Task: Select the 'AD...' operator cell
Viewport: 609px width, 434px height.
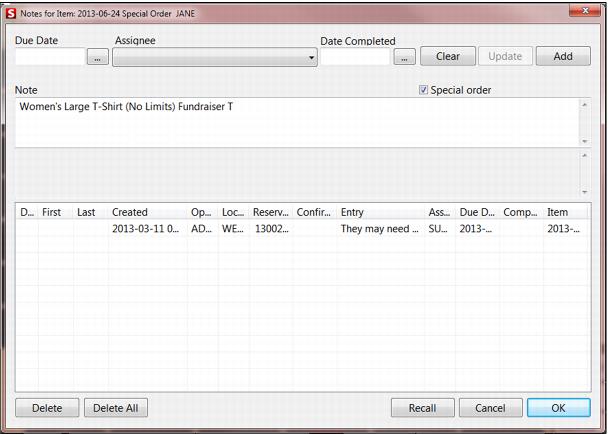Action: point(202,228)
